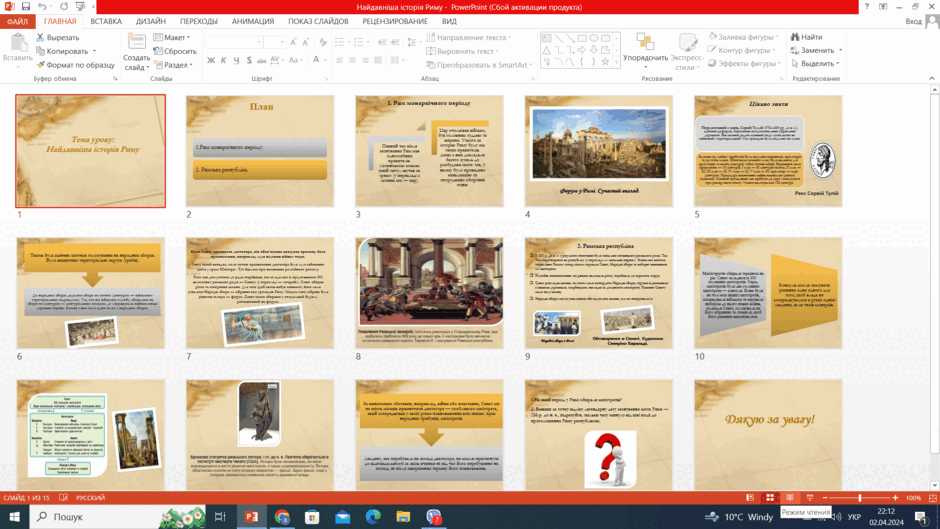Click the Slide Sorter view icon in status bar

click(x=770, y=498)
